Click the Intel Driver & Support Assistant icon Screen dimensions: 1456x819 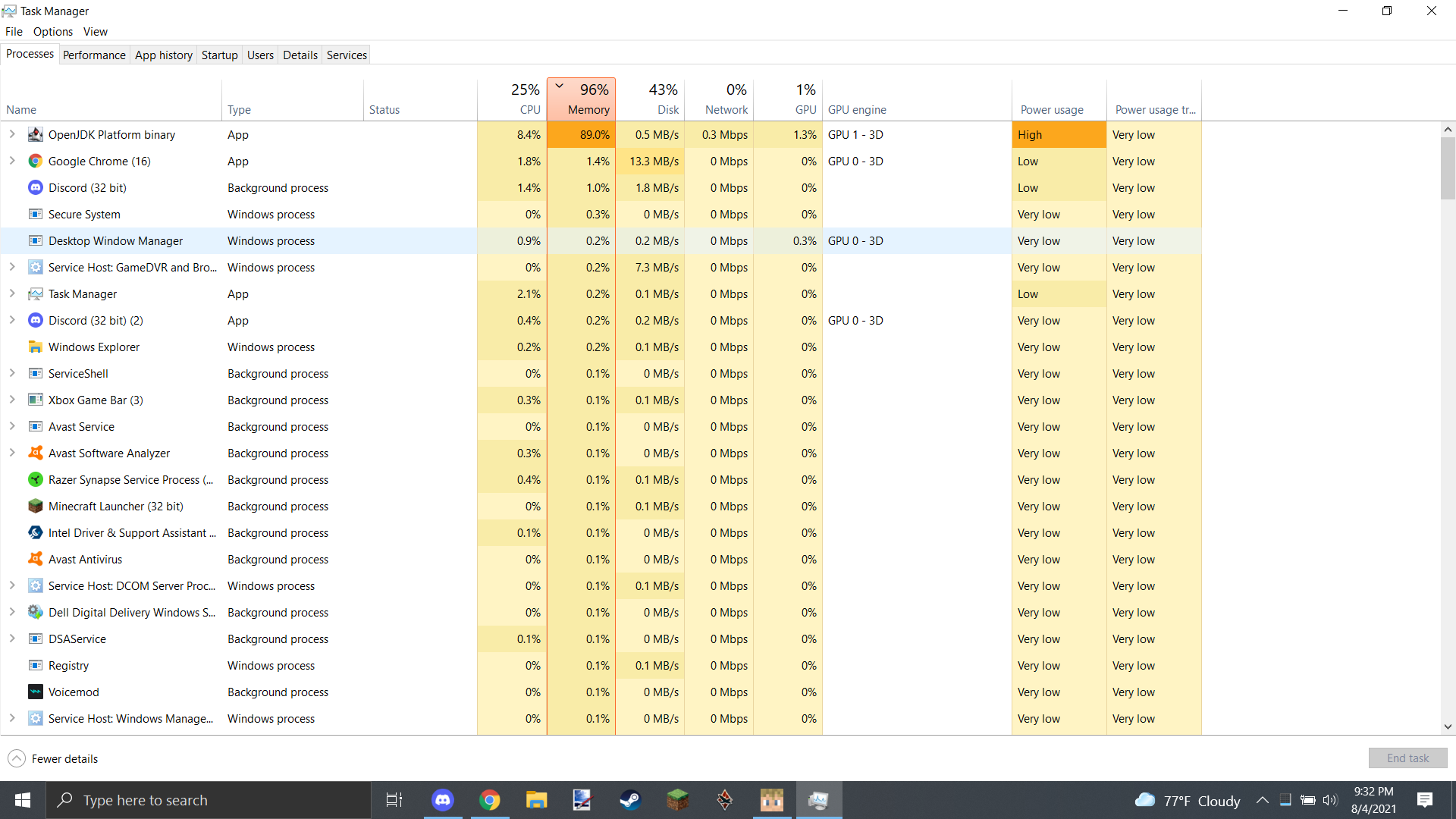tap(35, 533)
